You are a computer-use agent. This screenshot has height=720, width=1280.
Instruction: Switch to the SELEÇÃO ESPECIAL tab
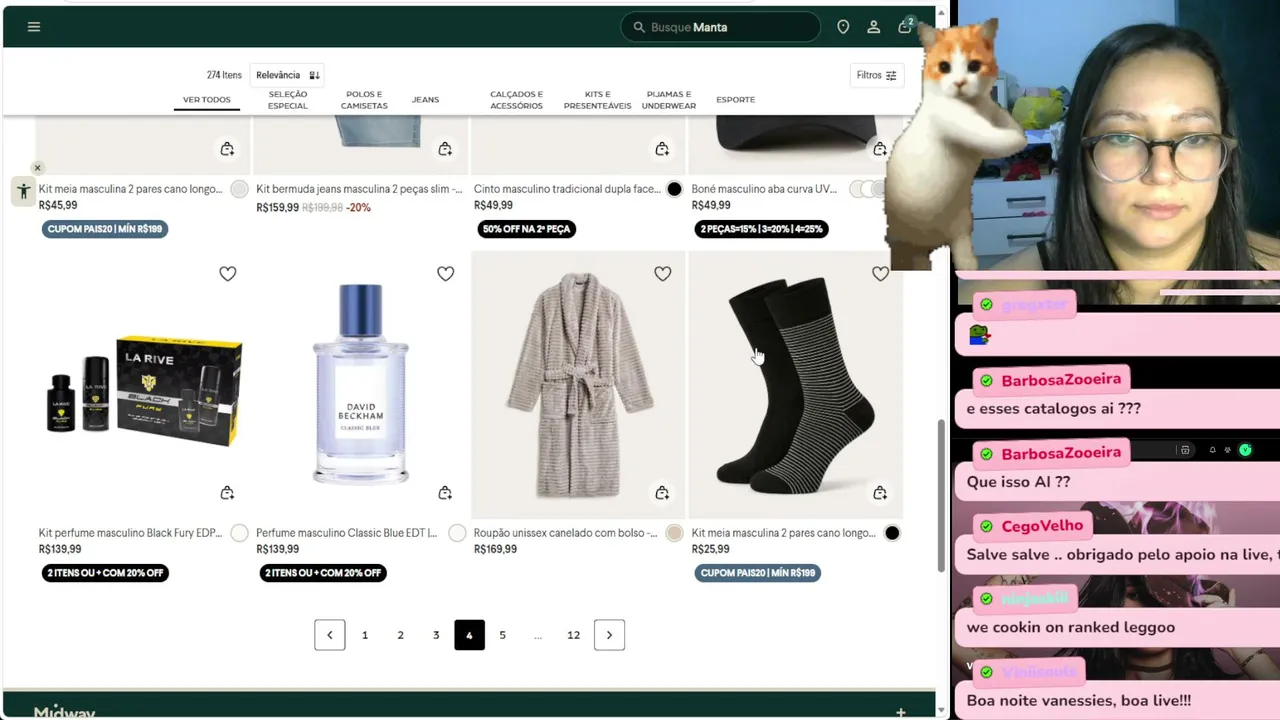click(x=288, y=100)
